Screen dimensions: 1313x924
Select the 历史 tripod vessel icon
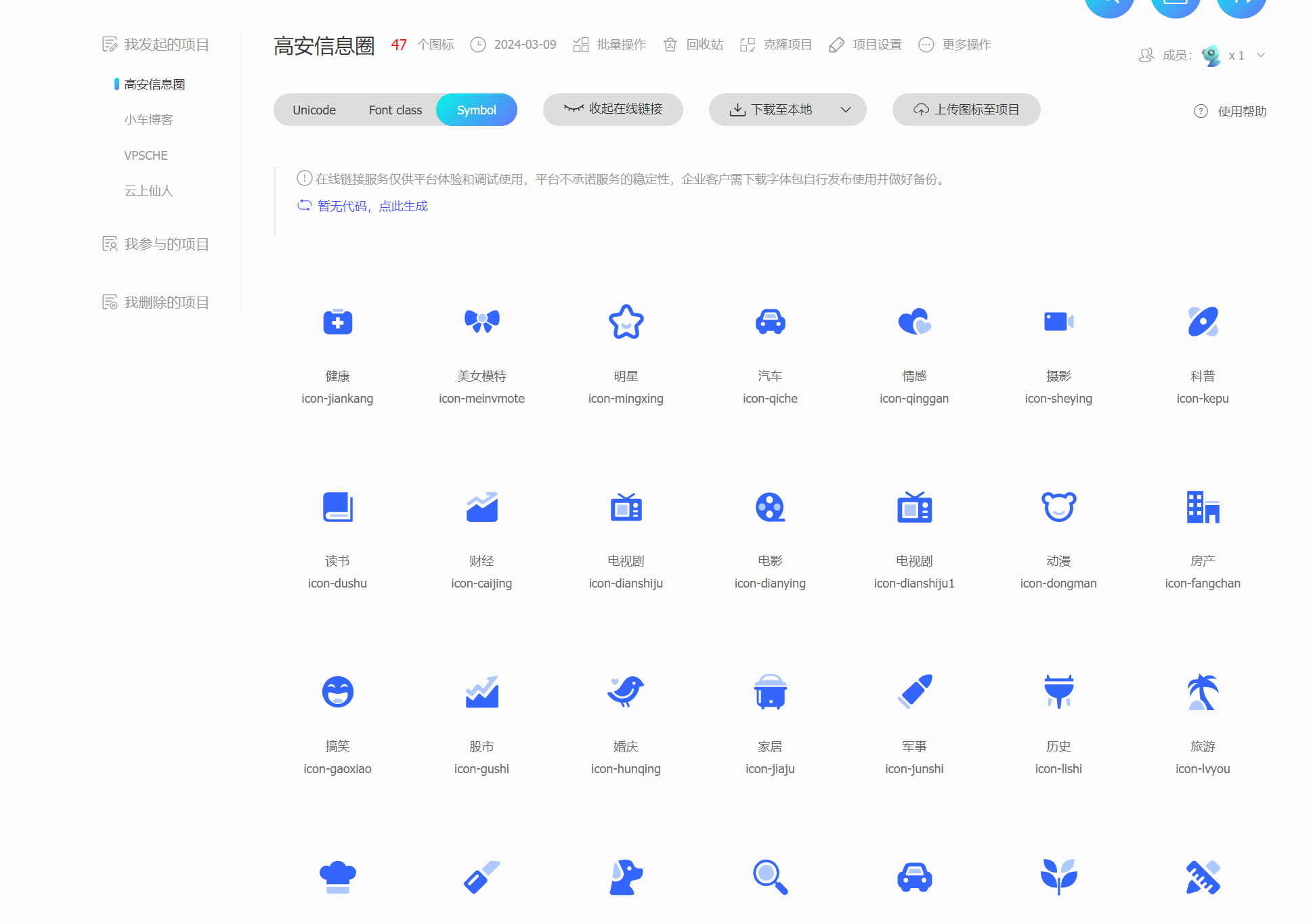(1058, 692)
